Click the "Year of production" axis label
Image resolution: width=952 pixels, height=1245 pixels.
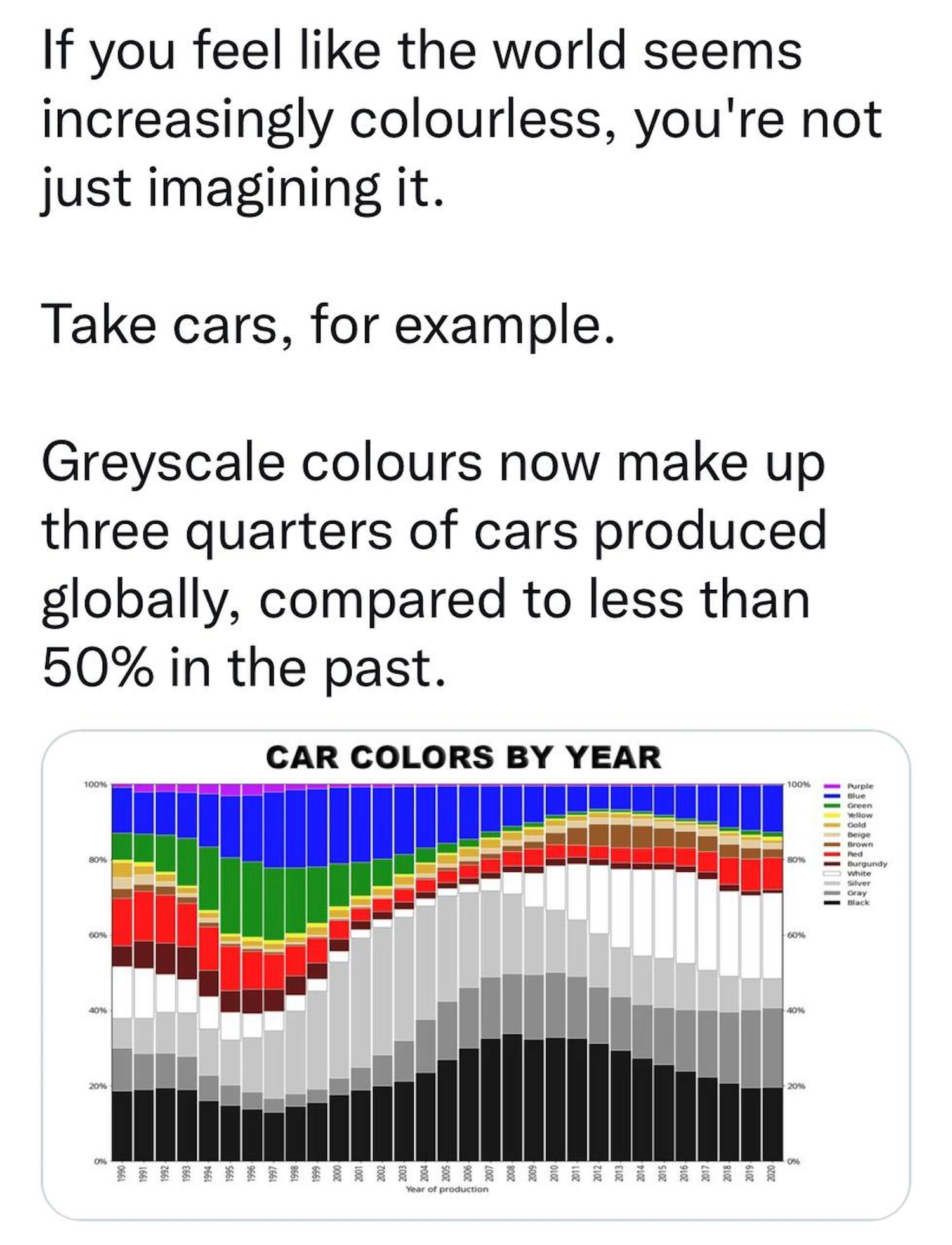447,1189
